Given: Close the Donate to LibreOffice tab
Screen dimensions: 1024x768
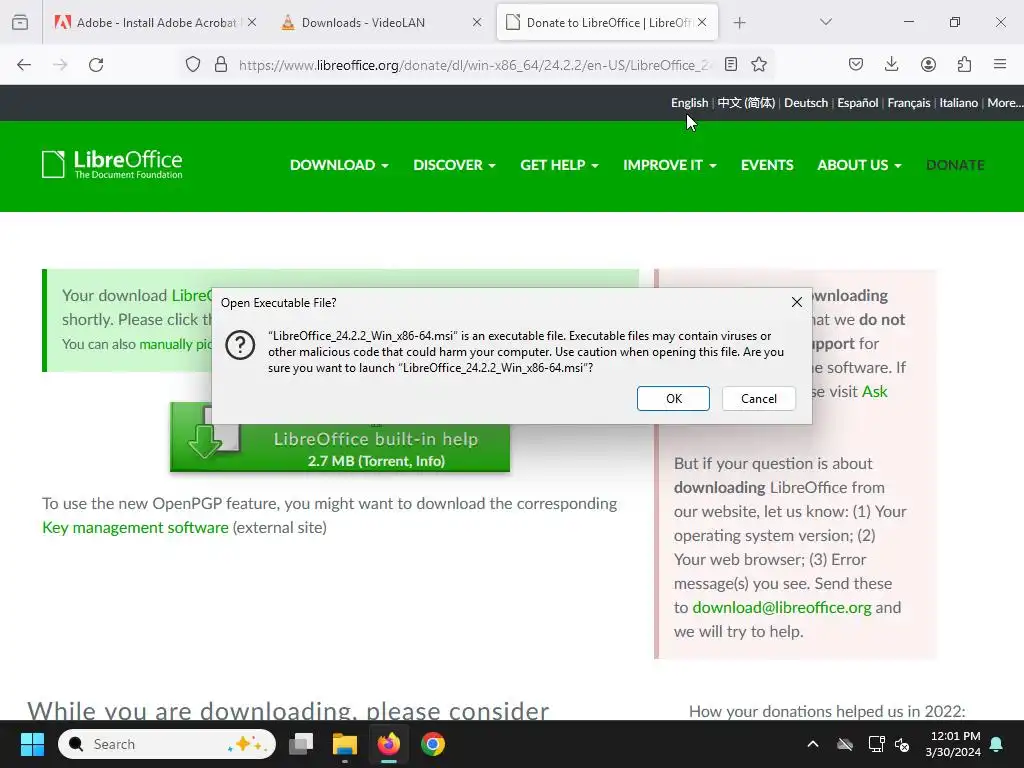Looking at the screenshot, I should [x=702, y=22].
